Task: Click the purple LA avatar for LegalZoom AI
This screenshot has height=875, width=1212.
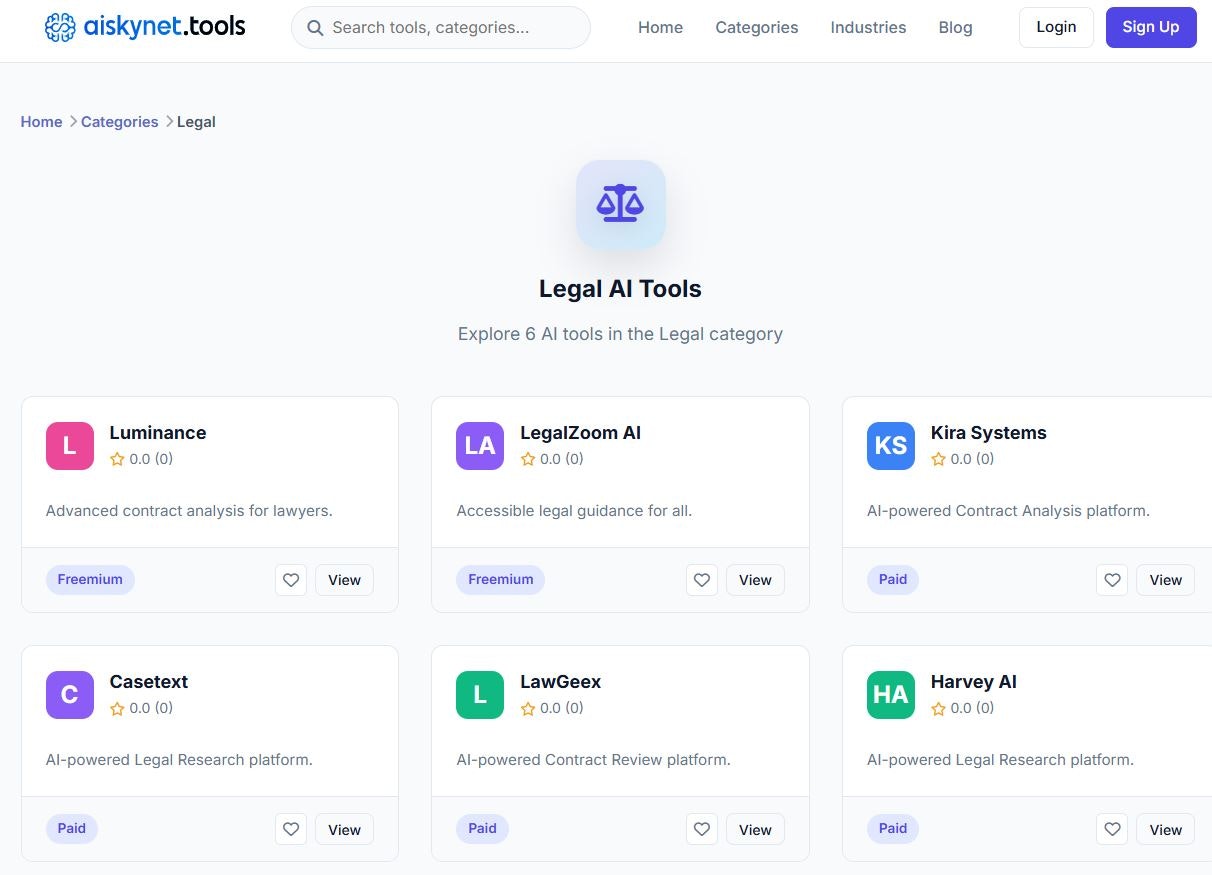Action: click(479, 445)
